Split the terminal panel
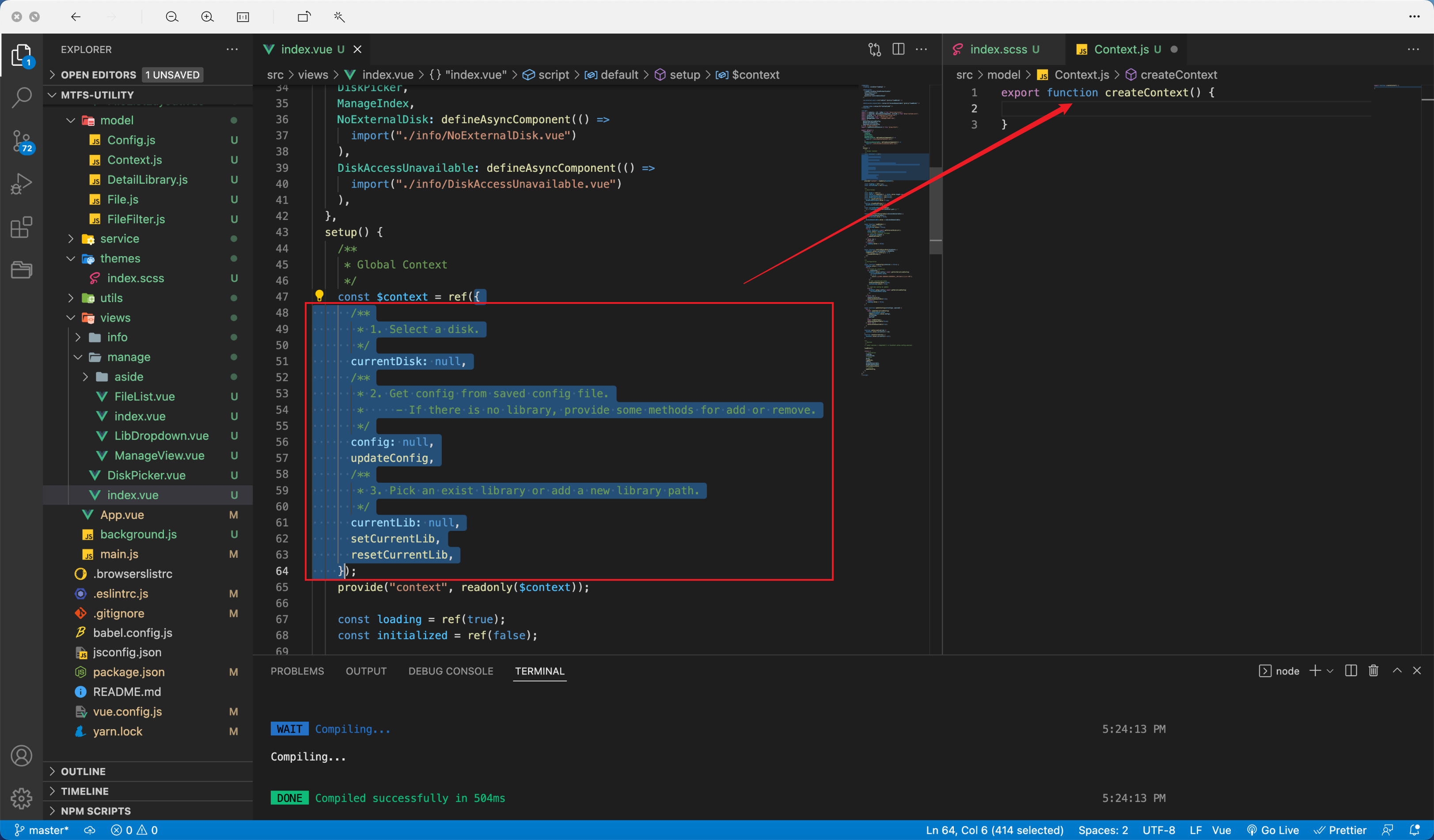The height and width of the screenshot is (840, 1434). [x=1351, y=670]
